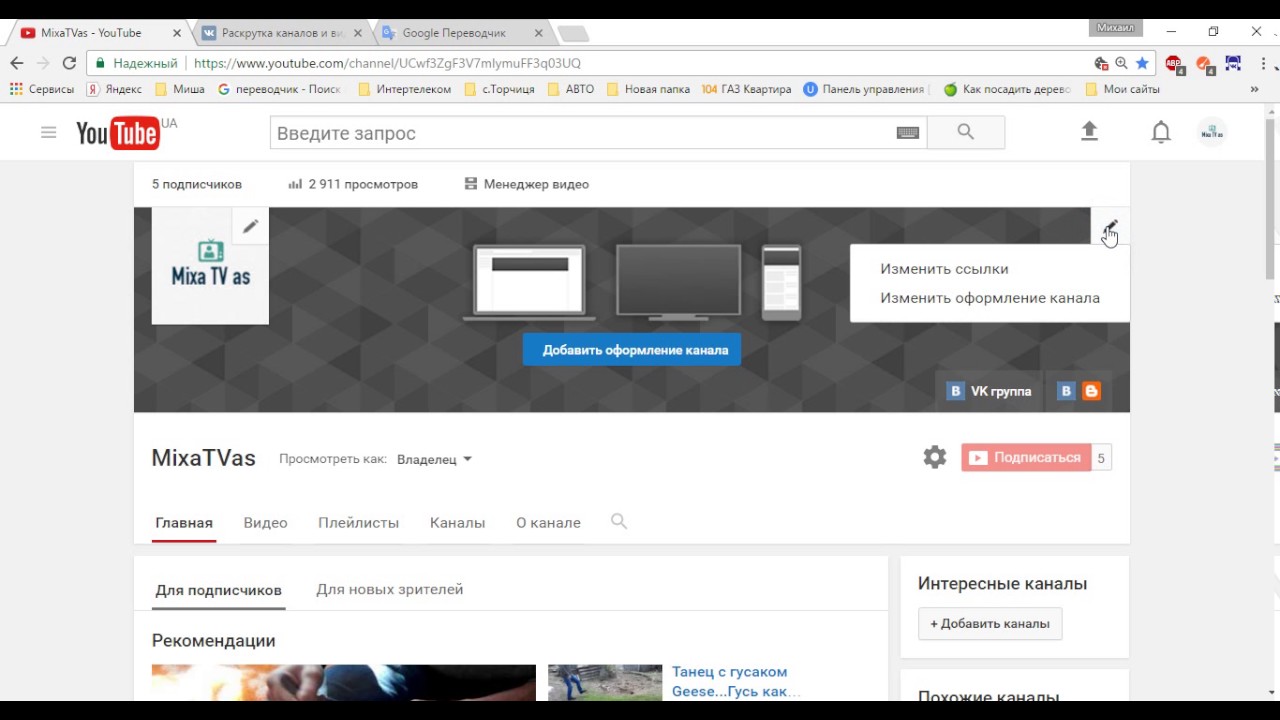Open the 2 911 просмотров analytics link
Image resolution: width=1280 pixels, height=720 pixels.
click(353, 184)
